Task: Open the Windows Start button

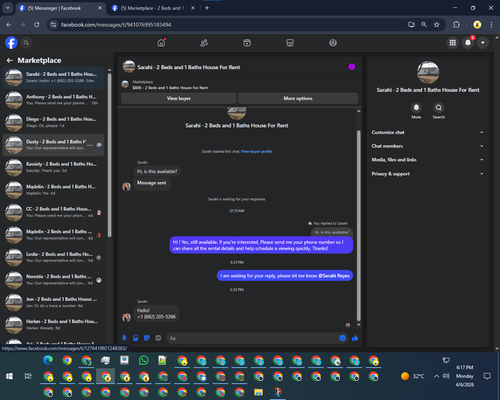Action: [x=10, y=376]
